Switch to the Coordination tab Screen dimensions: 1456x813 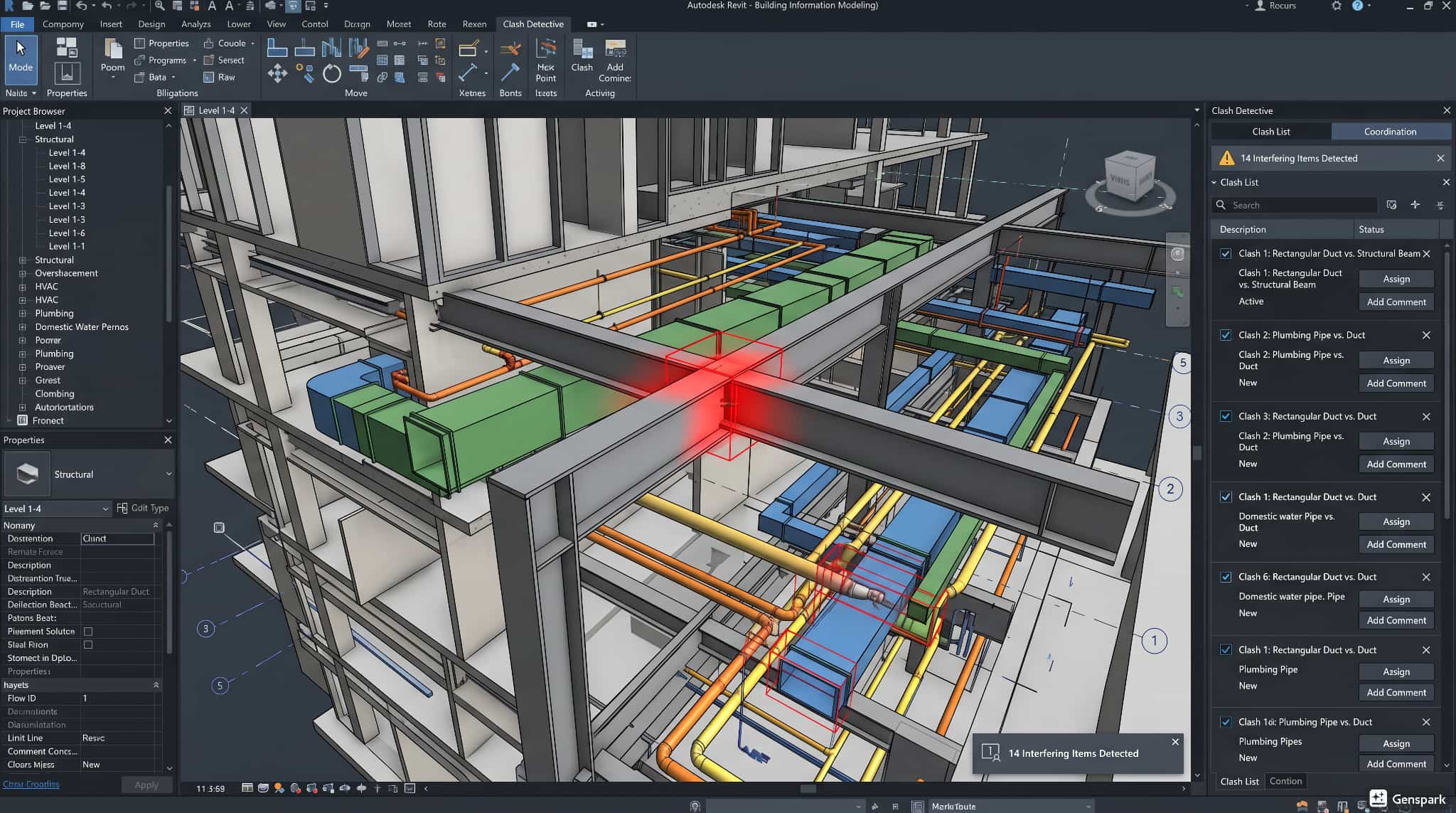point(1390,132)
